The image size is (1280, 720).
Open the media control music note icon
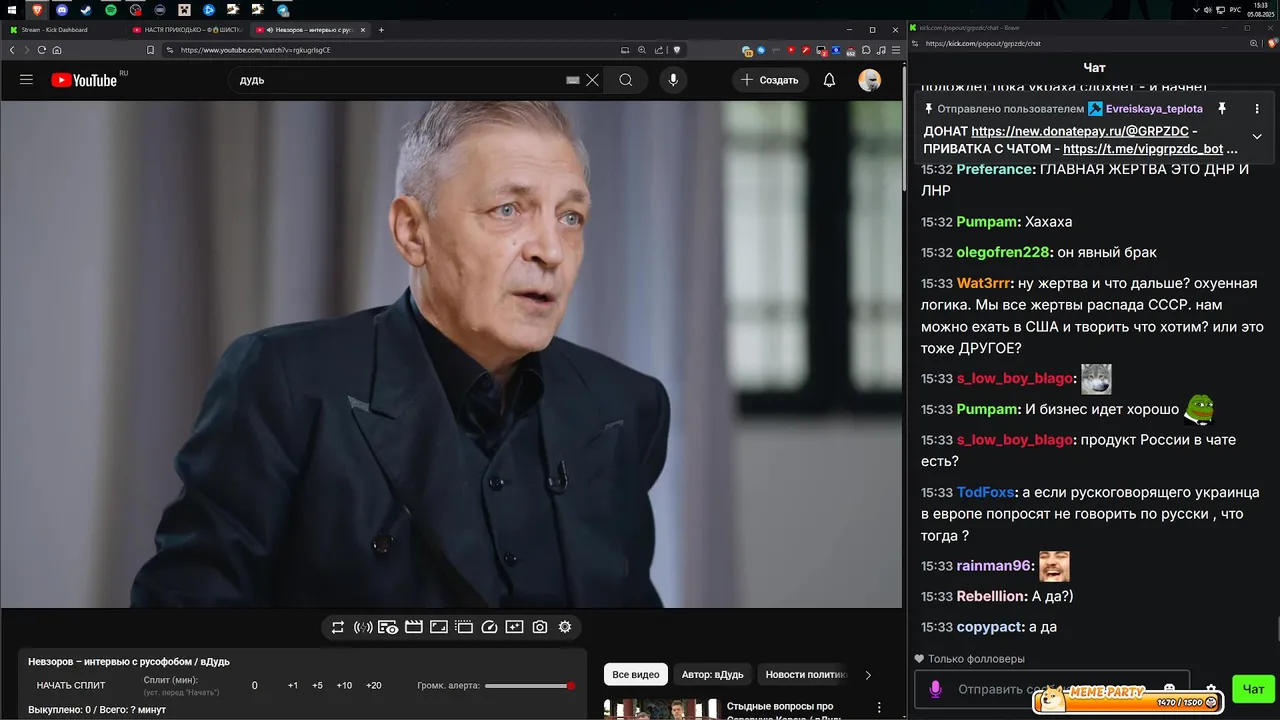point(879,50)
